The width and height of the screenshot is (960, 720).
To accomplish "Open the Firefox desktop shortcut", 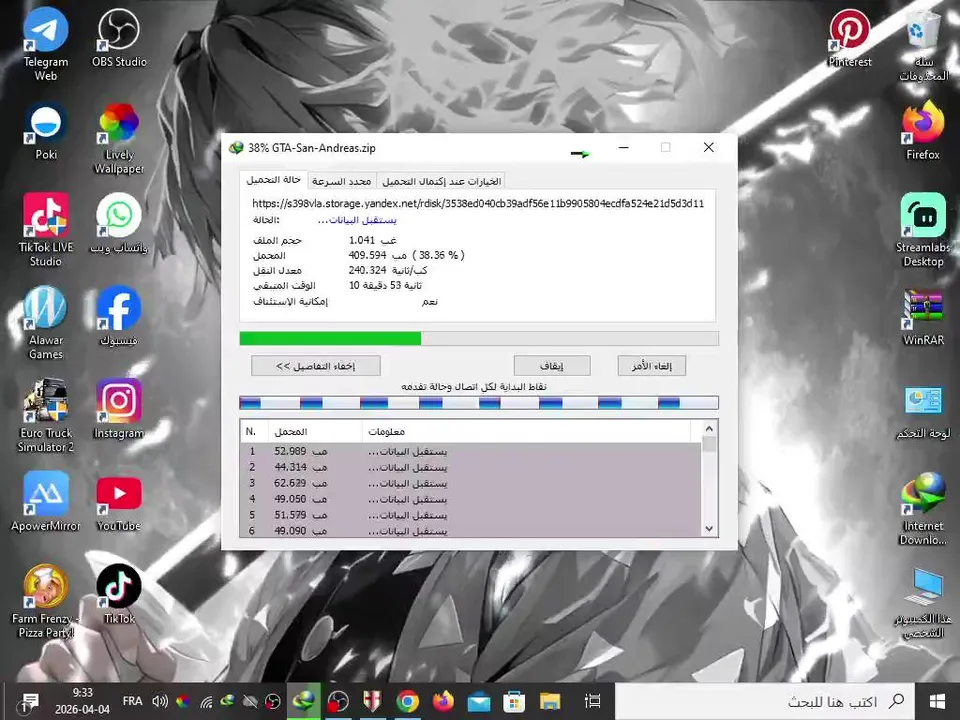I will click(923, 132).
